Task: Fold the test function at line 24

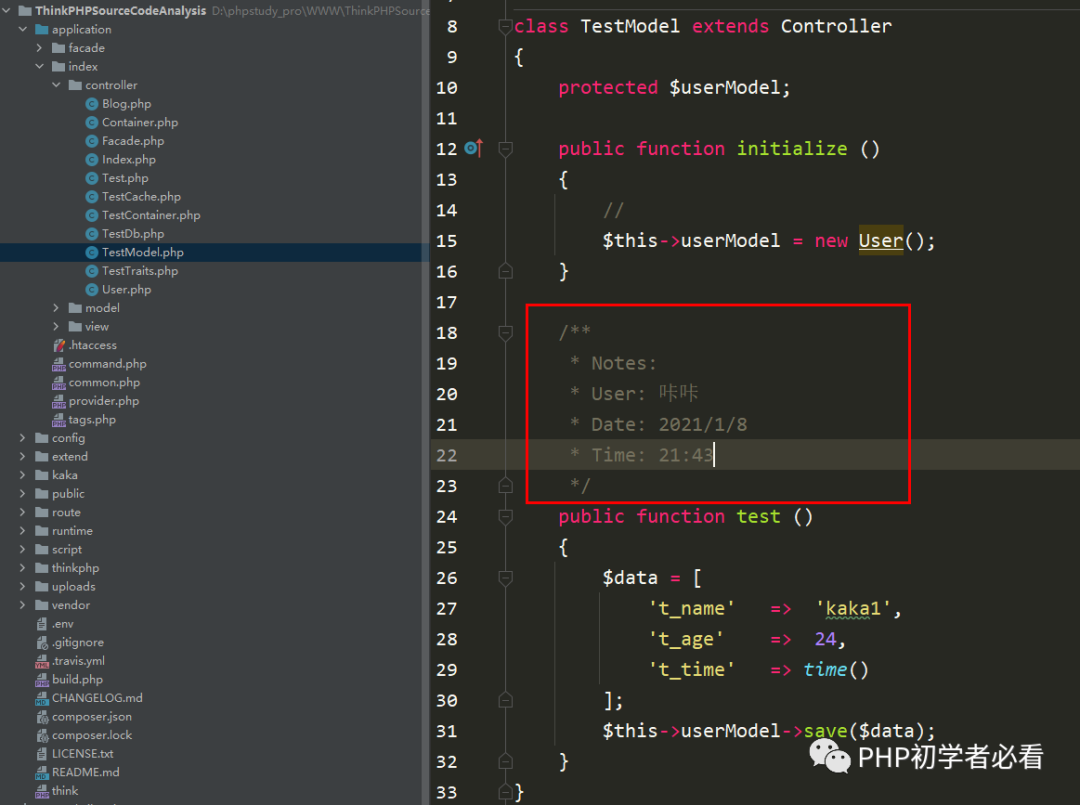Action: pos(505,516)
